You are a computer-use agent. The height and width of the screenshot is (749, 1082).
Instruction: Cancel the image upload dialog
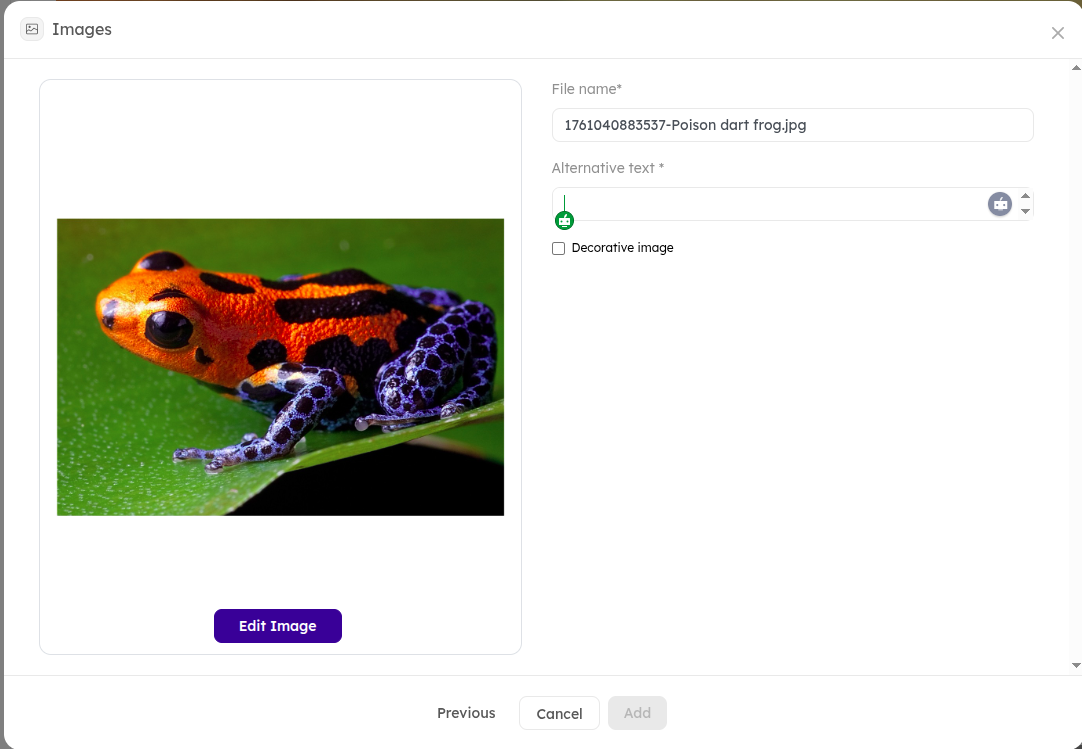coord(559,714)
